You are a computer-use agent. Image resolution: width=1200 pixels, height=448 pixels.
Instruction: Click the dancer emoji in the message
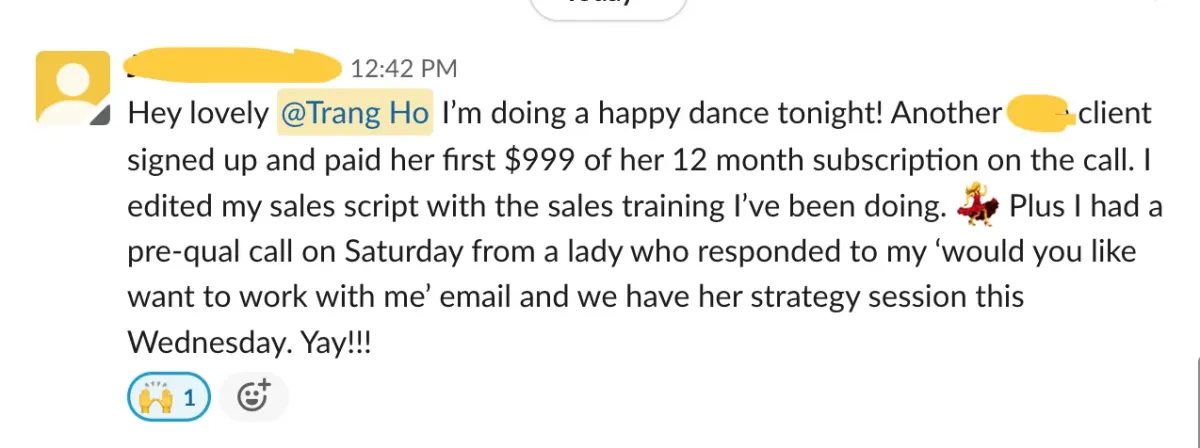click(x=979, y=208)
